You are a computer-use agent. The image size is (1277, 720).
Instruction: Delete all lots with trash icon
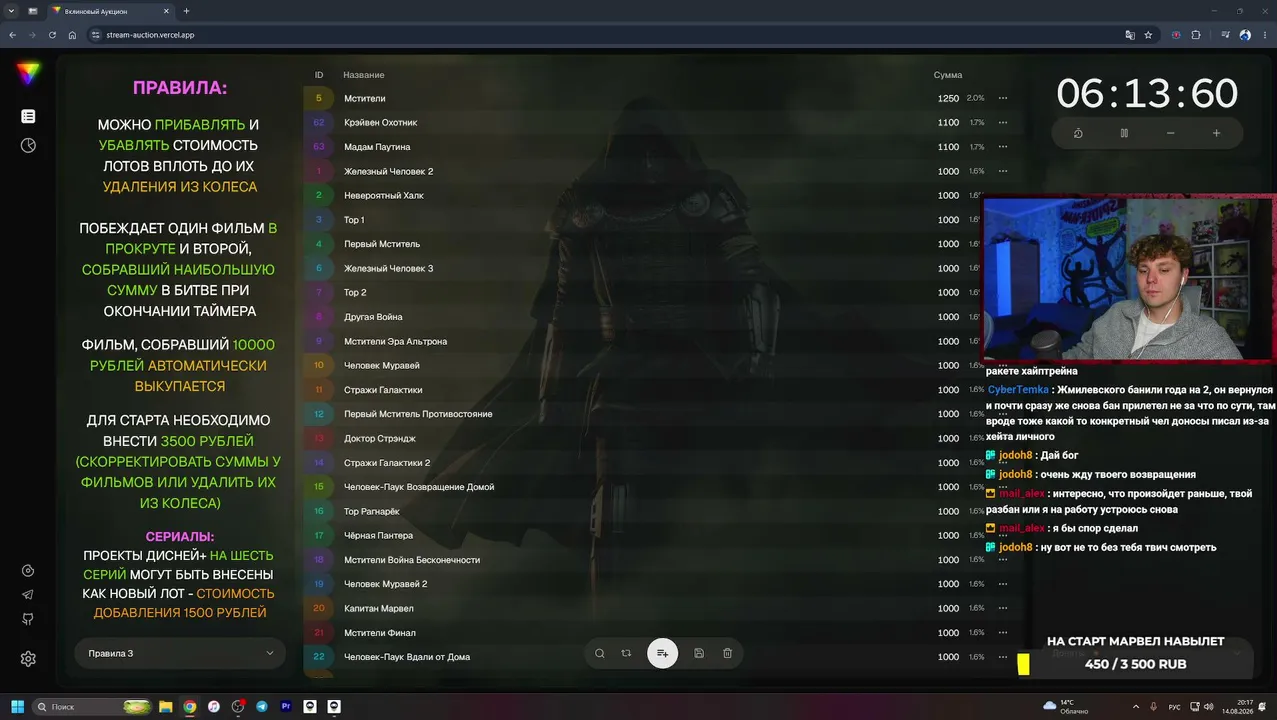[727, 653]
